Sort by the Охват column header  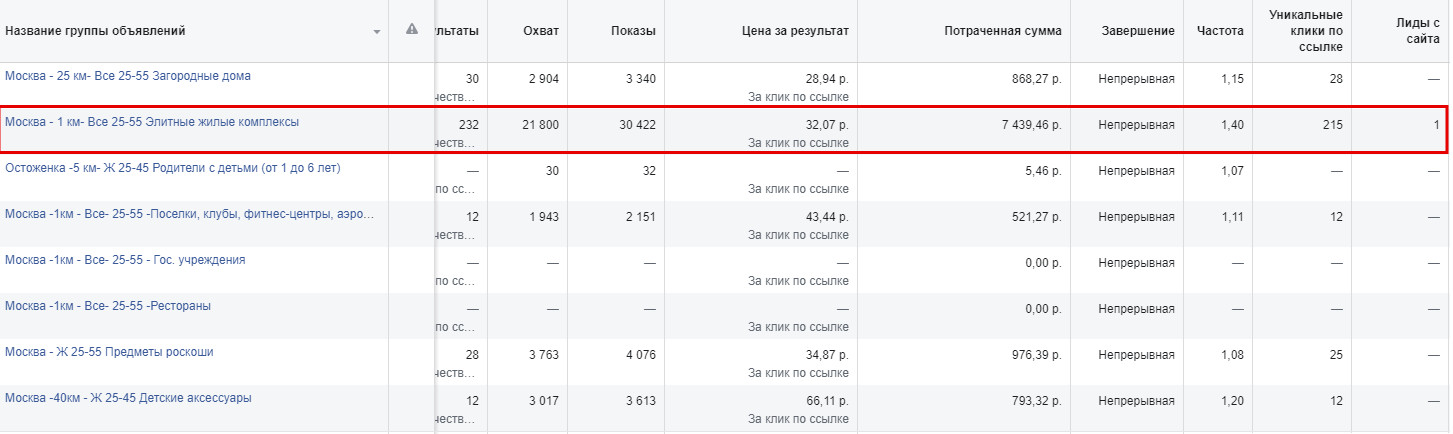pos(541,31)
